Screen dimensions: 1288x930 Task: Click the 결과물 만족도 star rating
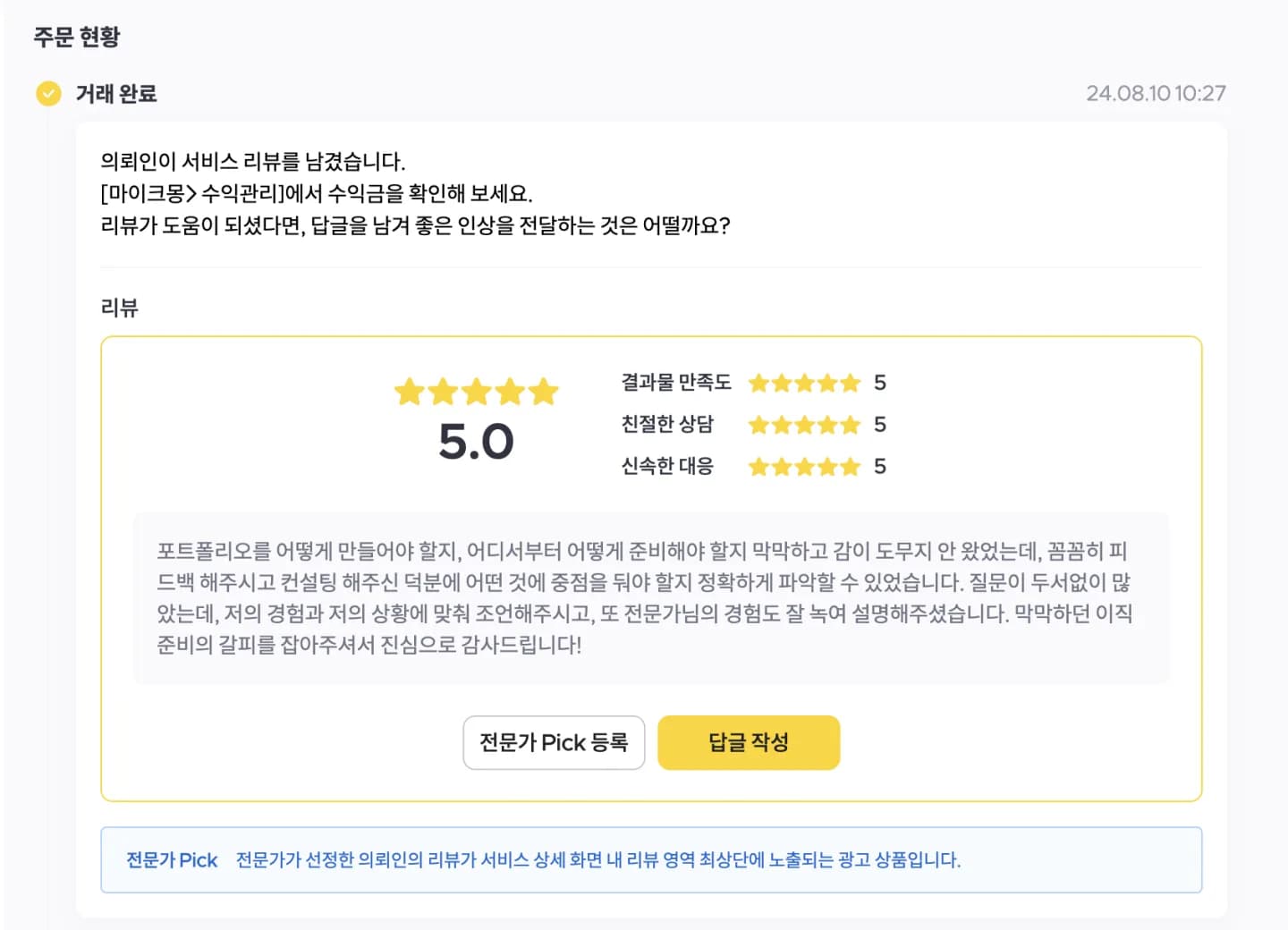(x=804, y=384)
